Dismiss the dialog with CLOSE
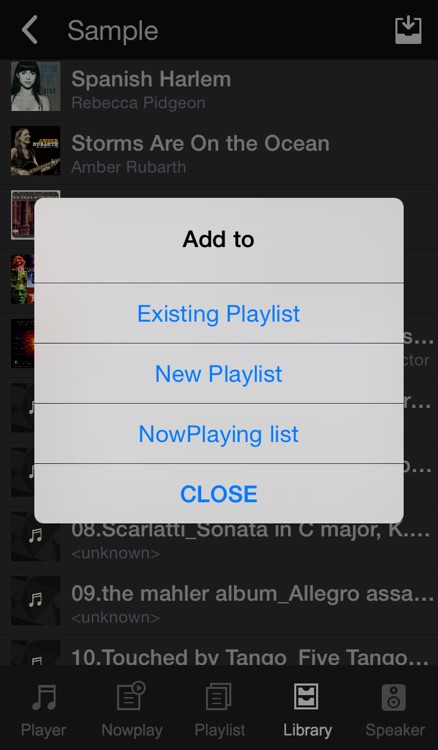The image size is (438, 750). coord(219,494)
